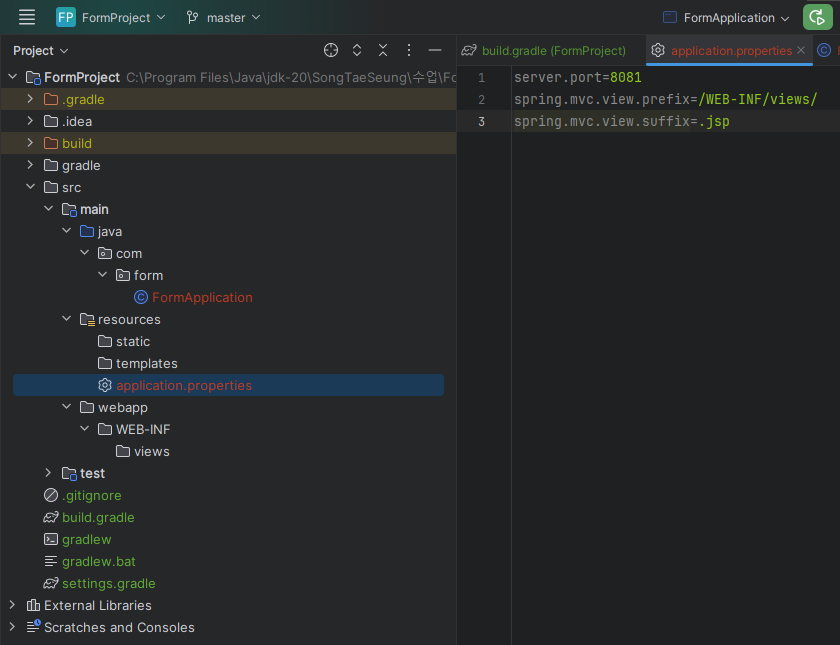Image resolution: width=840 pixels, height=645 pixels.
Task: Open the Project view dropdown
Action: pyautogui.click(x=41, y=50)
